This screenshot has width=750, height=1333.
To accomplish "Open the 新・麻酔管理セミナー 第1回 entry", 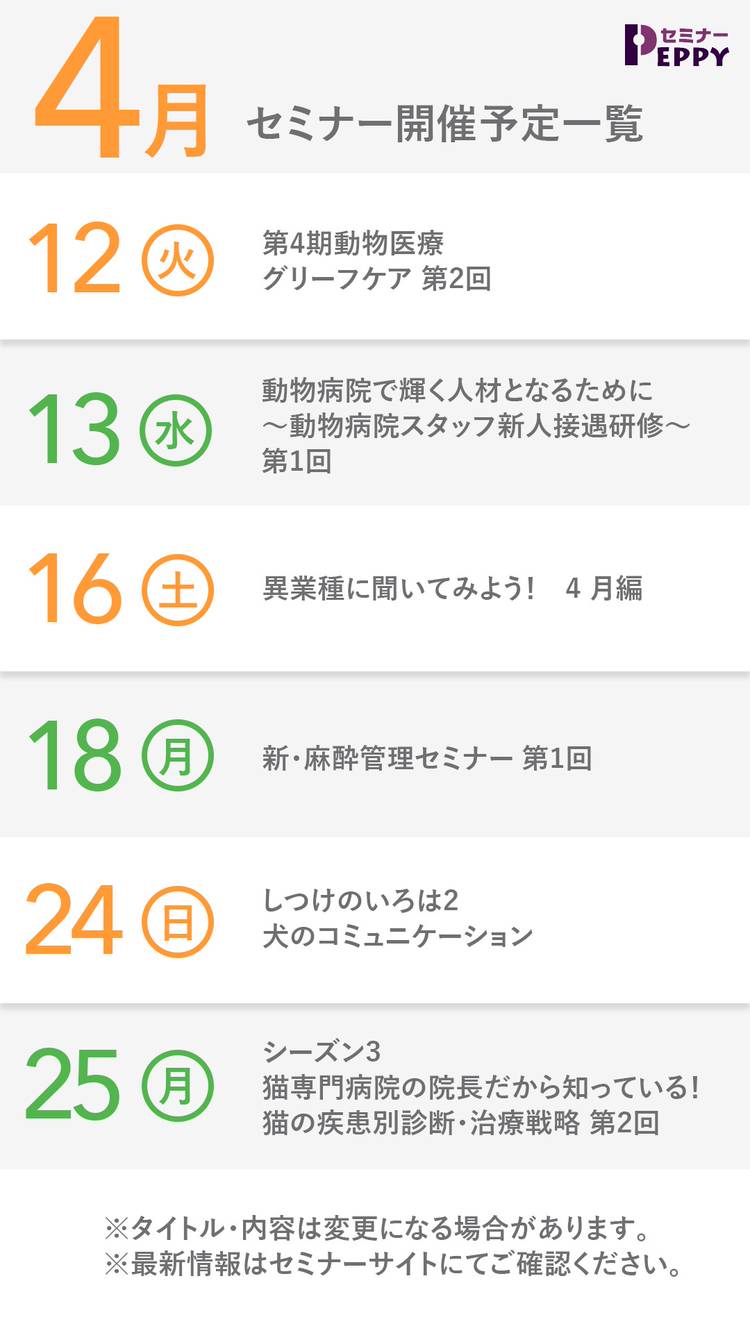I will pyautogui.click(x=426, y=758).
